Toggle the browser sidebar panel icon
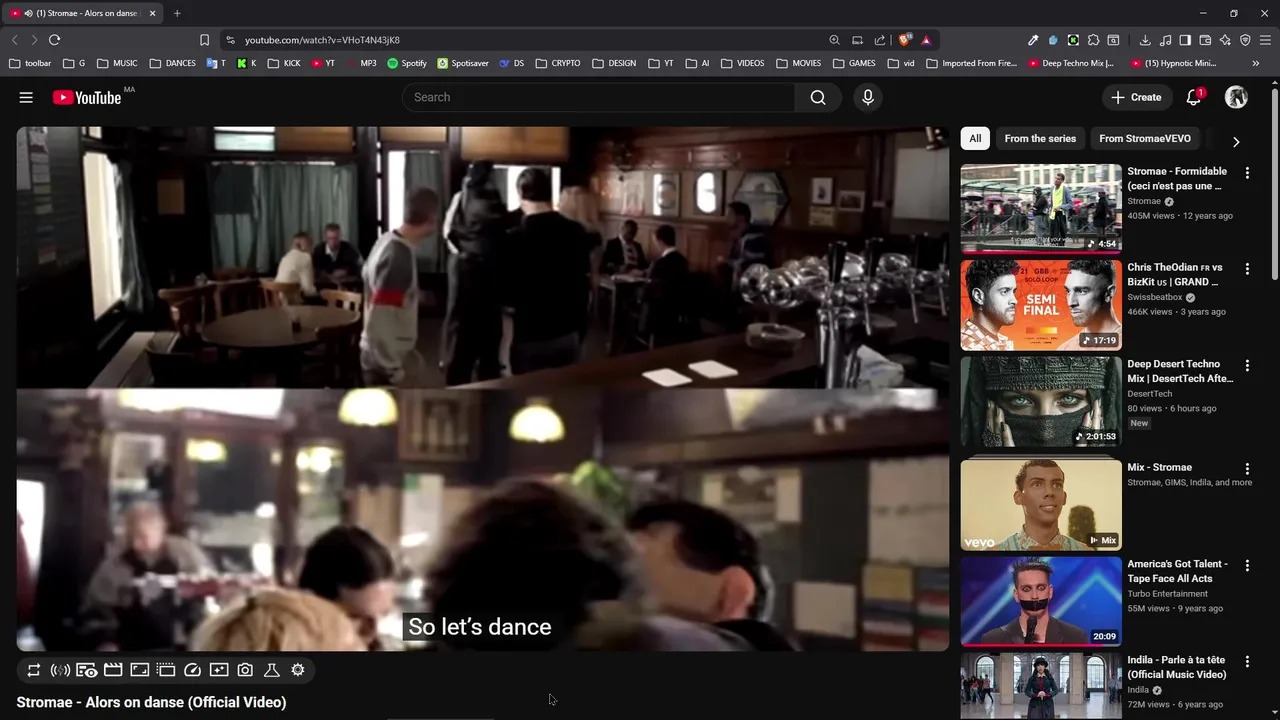The width and height of the screenshot is (1280, 720). (1185, 40)
